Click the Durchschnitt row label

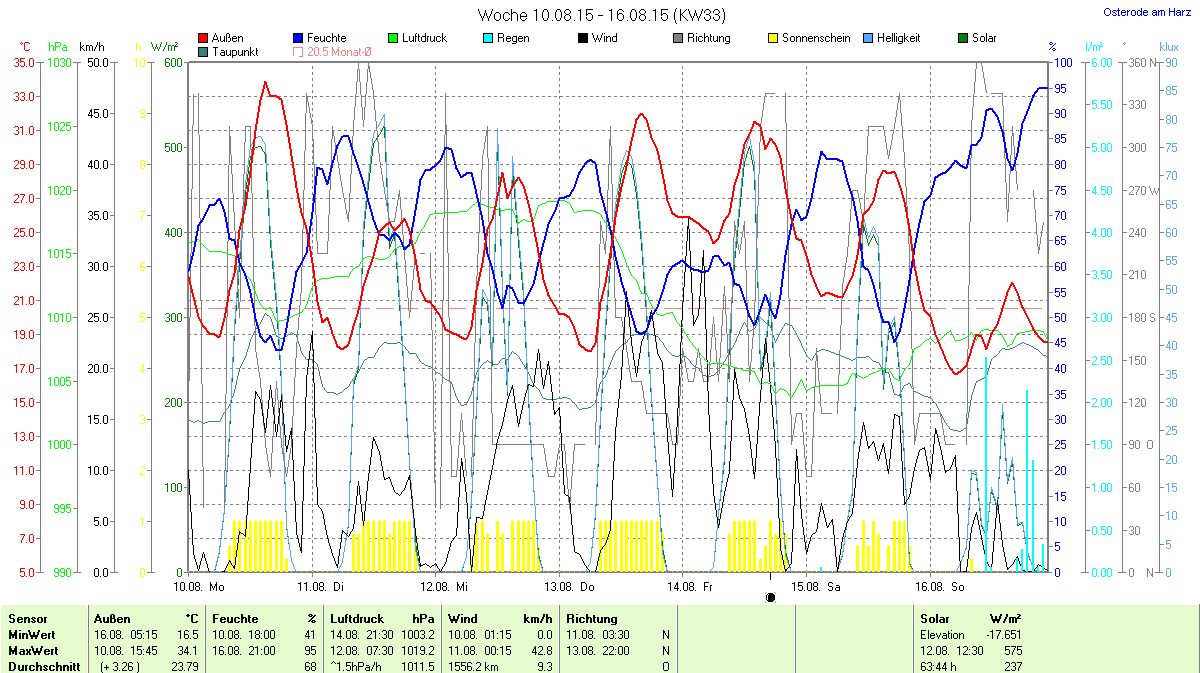[x=41, y=666]
